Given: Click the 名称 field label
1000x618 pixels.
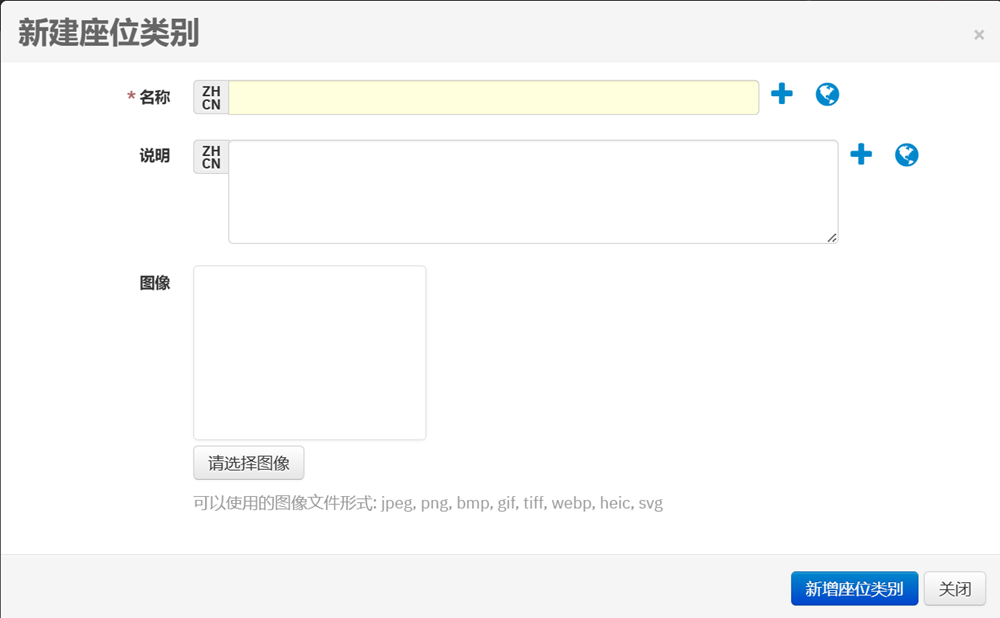Looking at the screenshot, I should pos(155,98).
